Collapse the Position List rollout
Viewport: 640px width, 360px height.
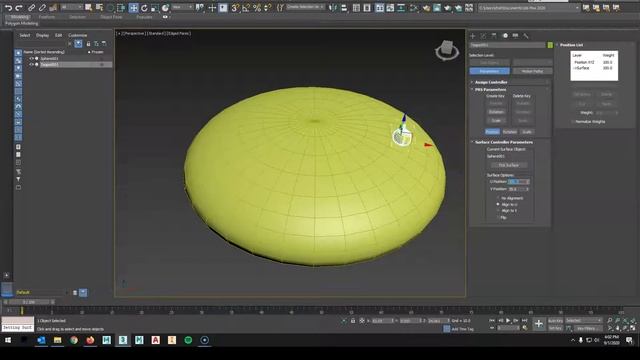571,45
